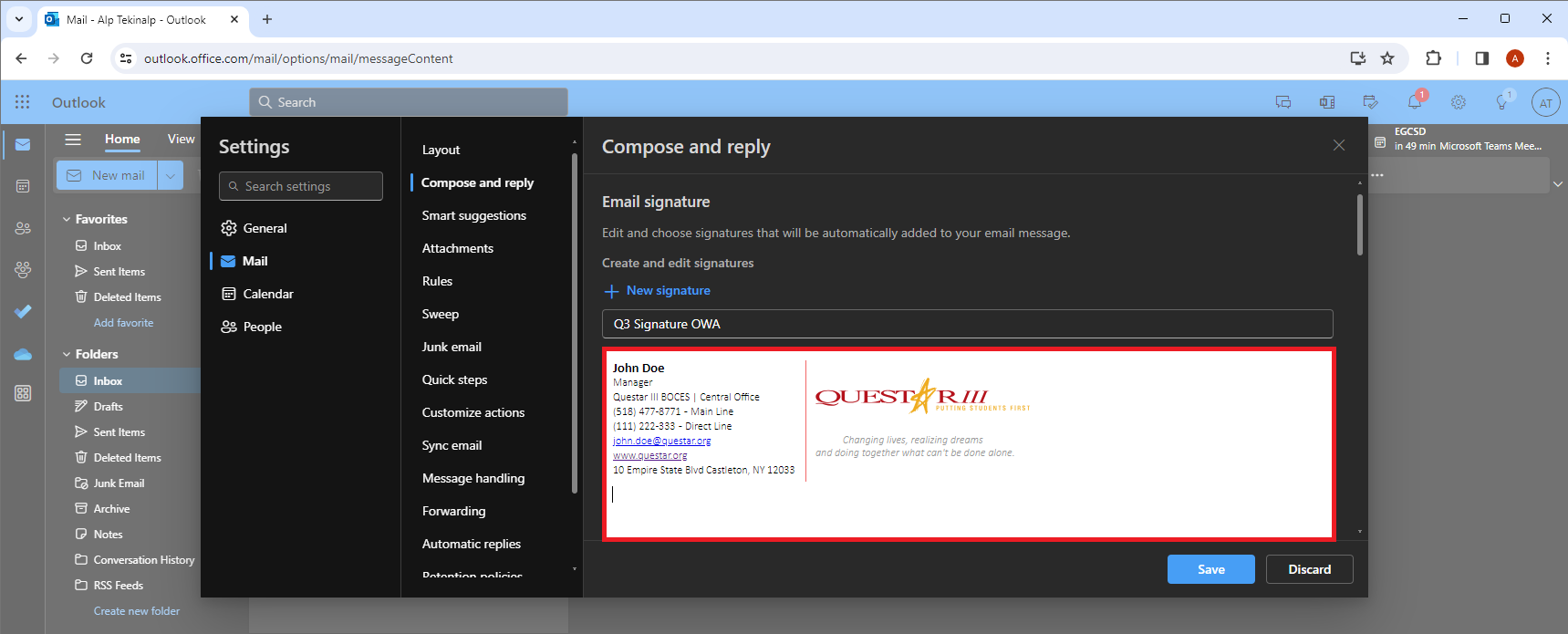Open Rules settings
The width and height of the screenshot is (1568, 634).
437,281
